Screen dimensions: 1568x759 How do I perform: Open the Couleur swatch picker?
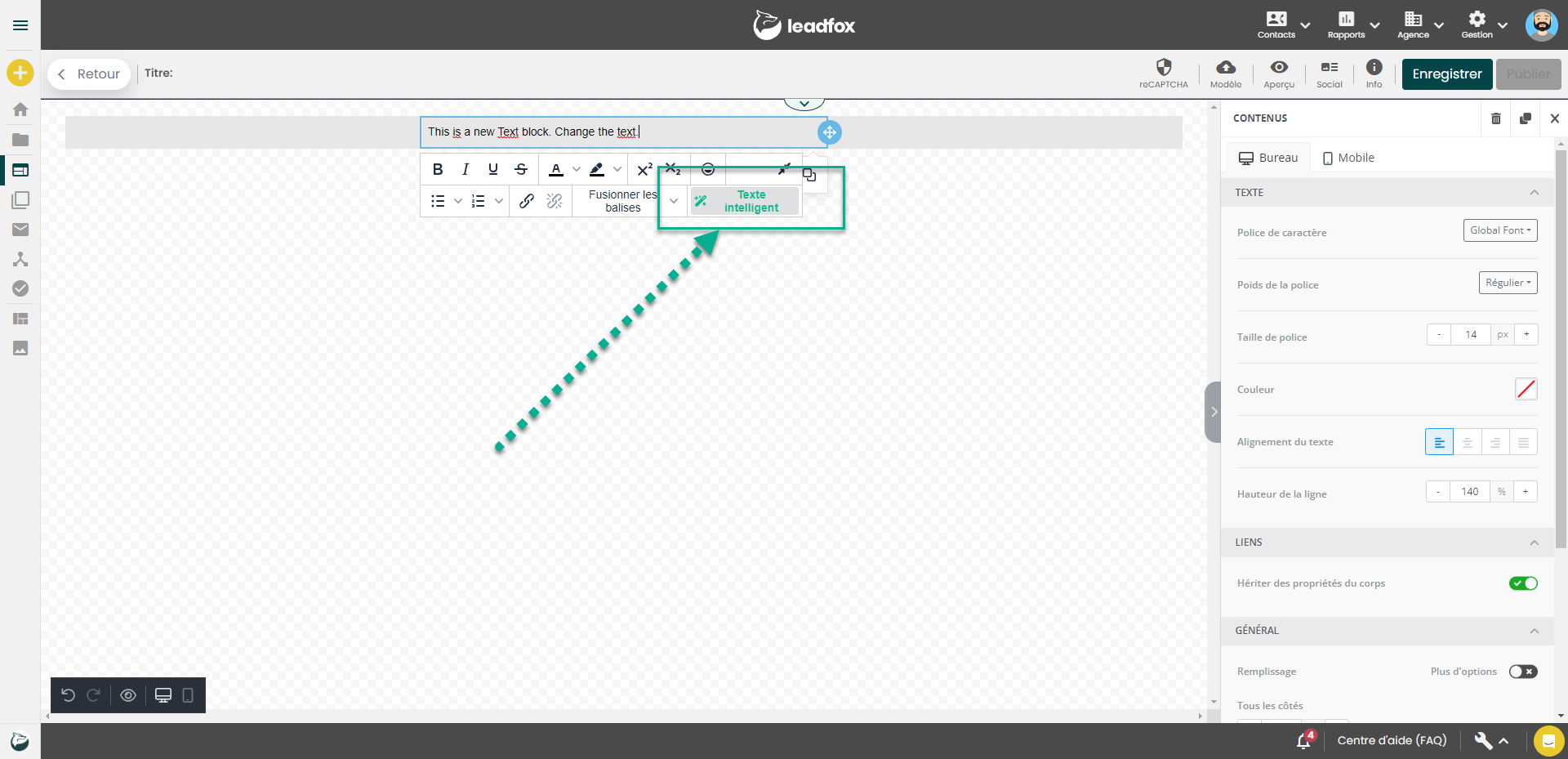1526,389
